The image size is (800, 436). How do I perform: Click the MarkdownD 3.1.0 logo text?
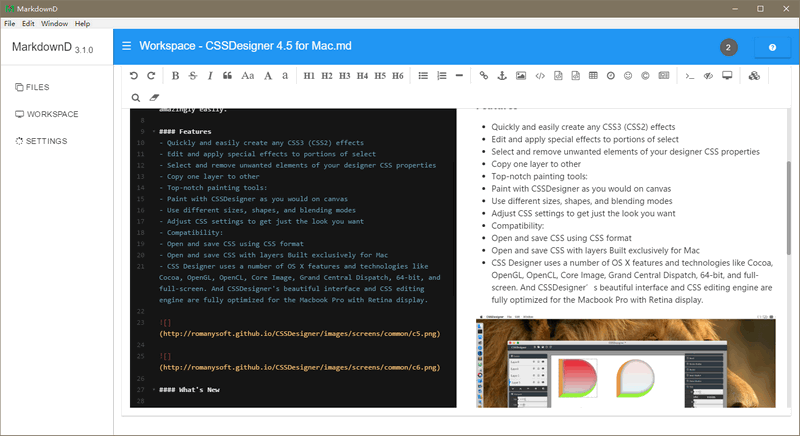pyautogui.click(x=52, y=47)
